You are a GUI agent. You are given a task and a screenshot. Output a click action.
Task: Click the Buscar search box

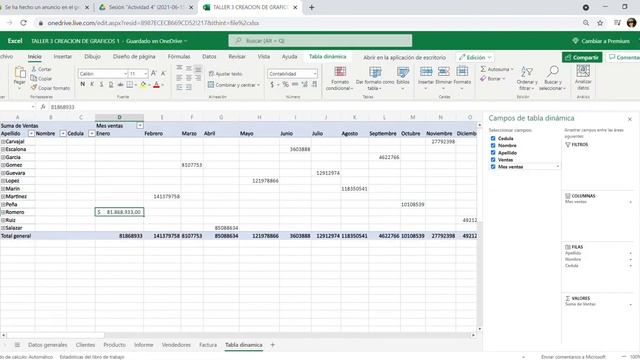pos(320,41)
